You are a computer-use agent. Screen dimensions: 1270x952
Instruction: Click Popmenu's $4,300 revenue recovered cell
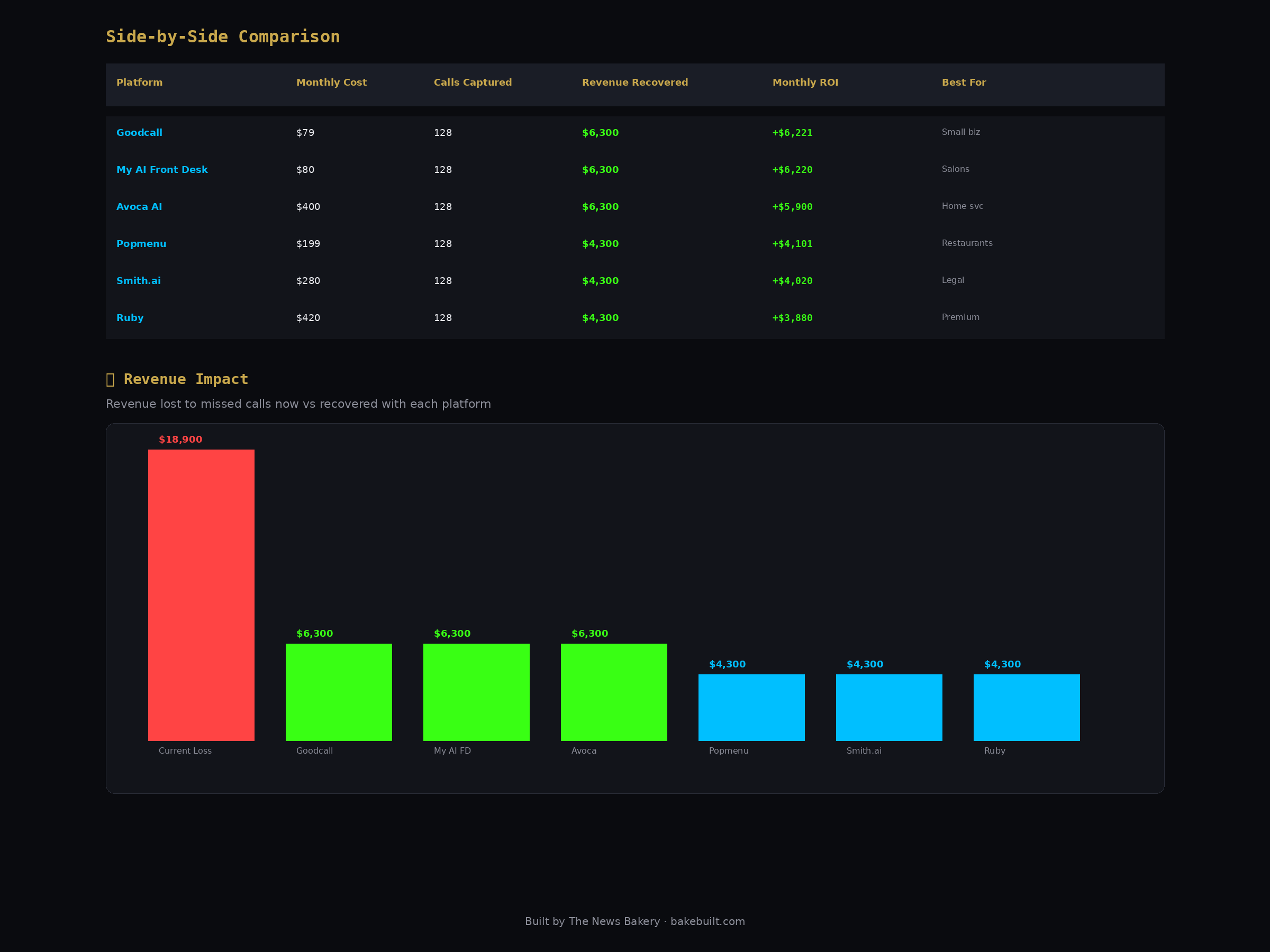coord(600,244)
